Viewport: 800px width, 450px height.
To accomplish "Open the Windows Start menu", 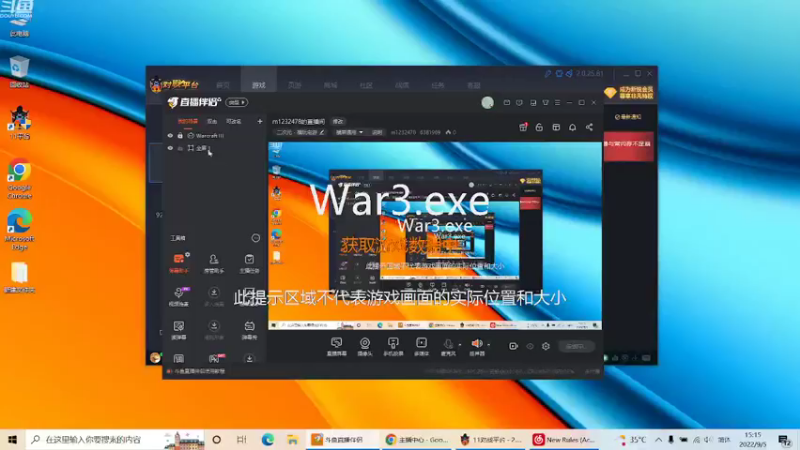I will [13, 440].
